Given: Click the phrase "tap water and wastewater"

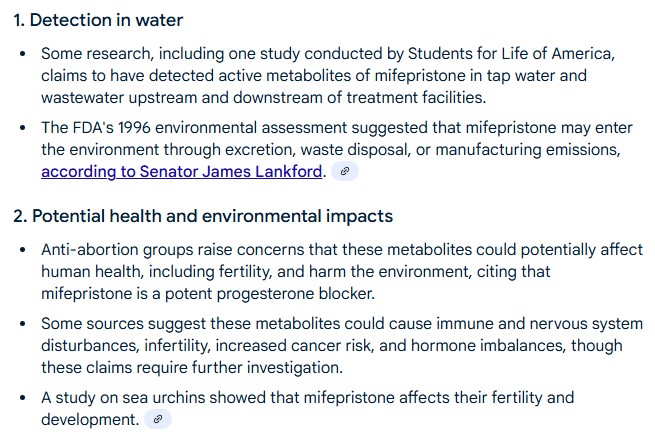Looking at the screenshot, I should [531, 75].
